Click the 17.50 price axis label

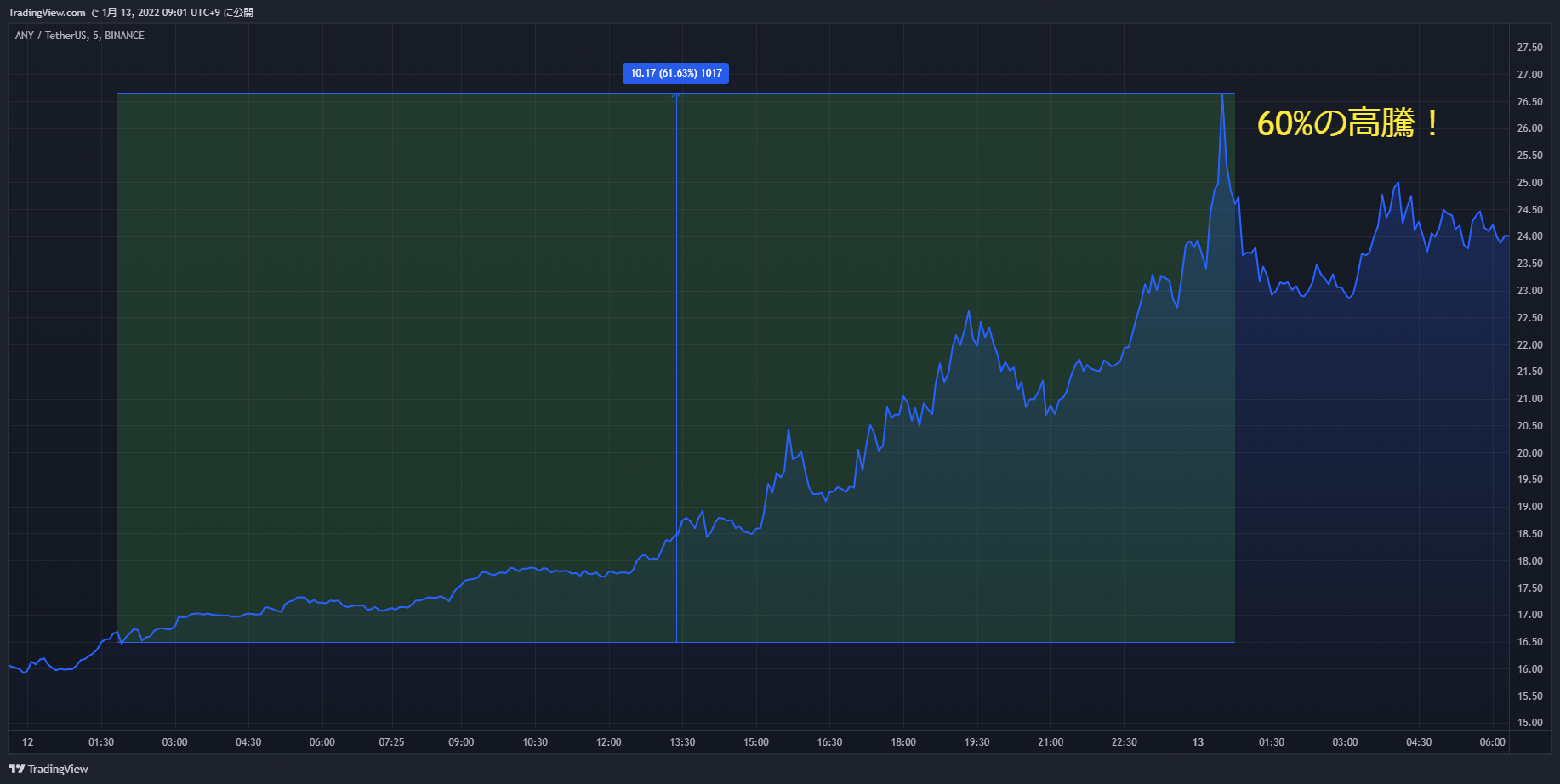(1529, 588)
